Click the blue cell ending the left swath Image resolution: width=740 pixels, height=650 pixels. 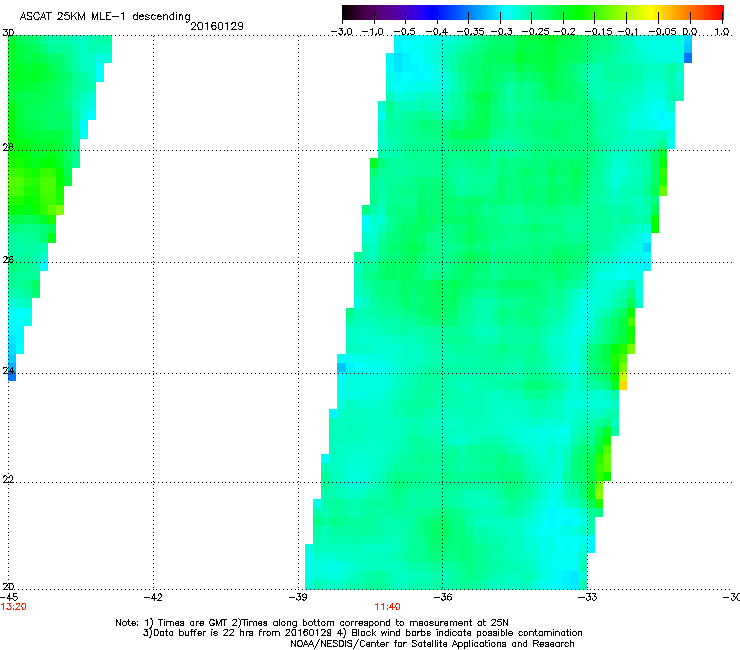point(12,376)
